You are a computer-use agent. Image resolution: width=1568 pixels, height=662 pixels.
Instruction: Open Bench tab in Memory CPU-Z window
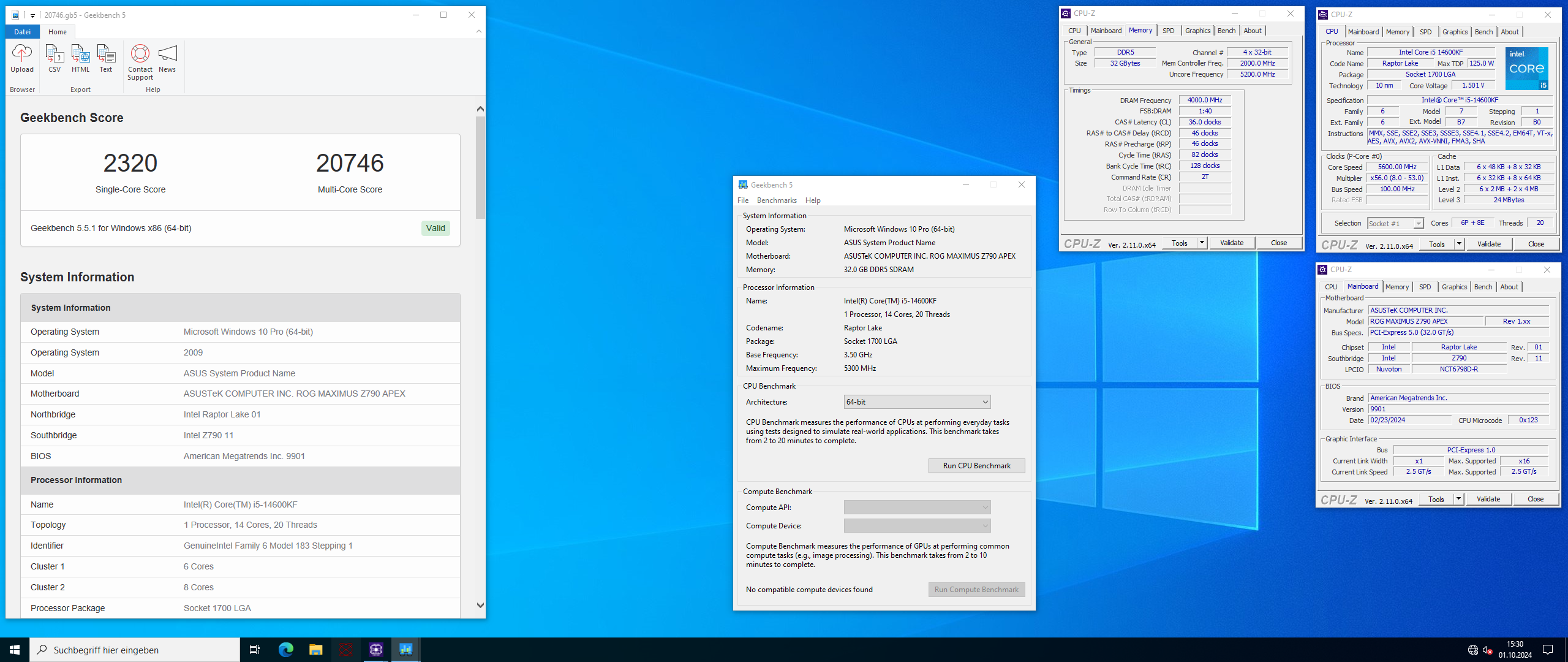(1226, 31)
